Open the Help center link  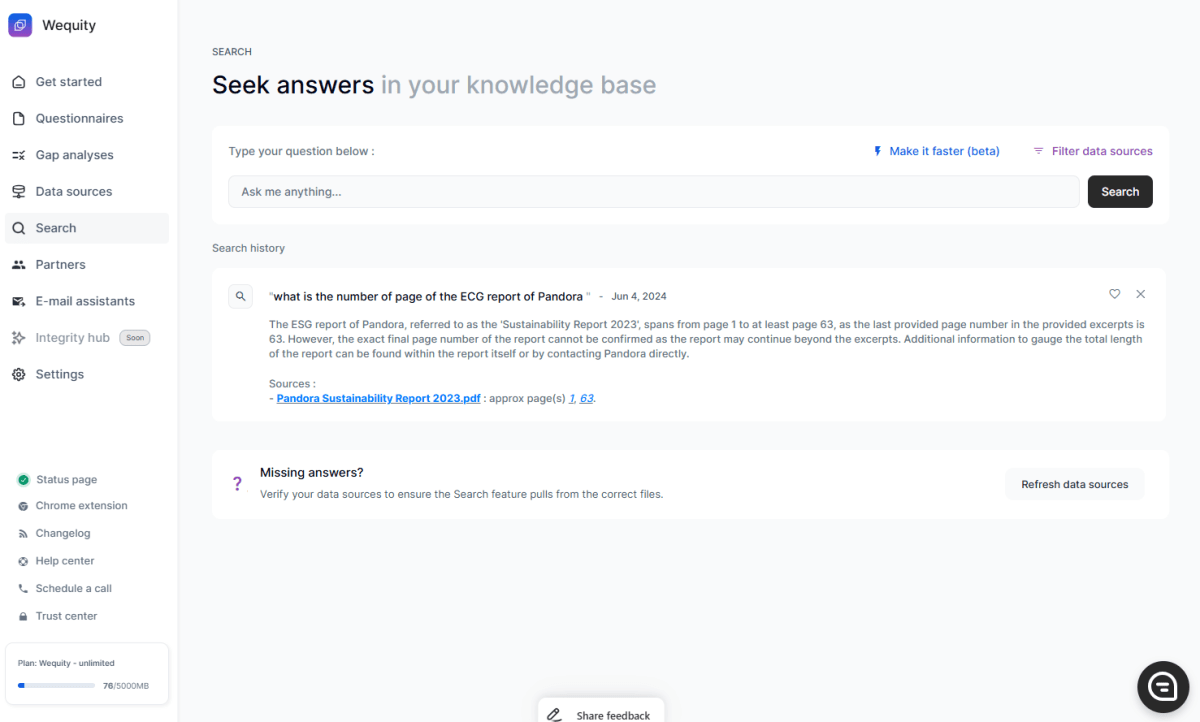point(65,561)
